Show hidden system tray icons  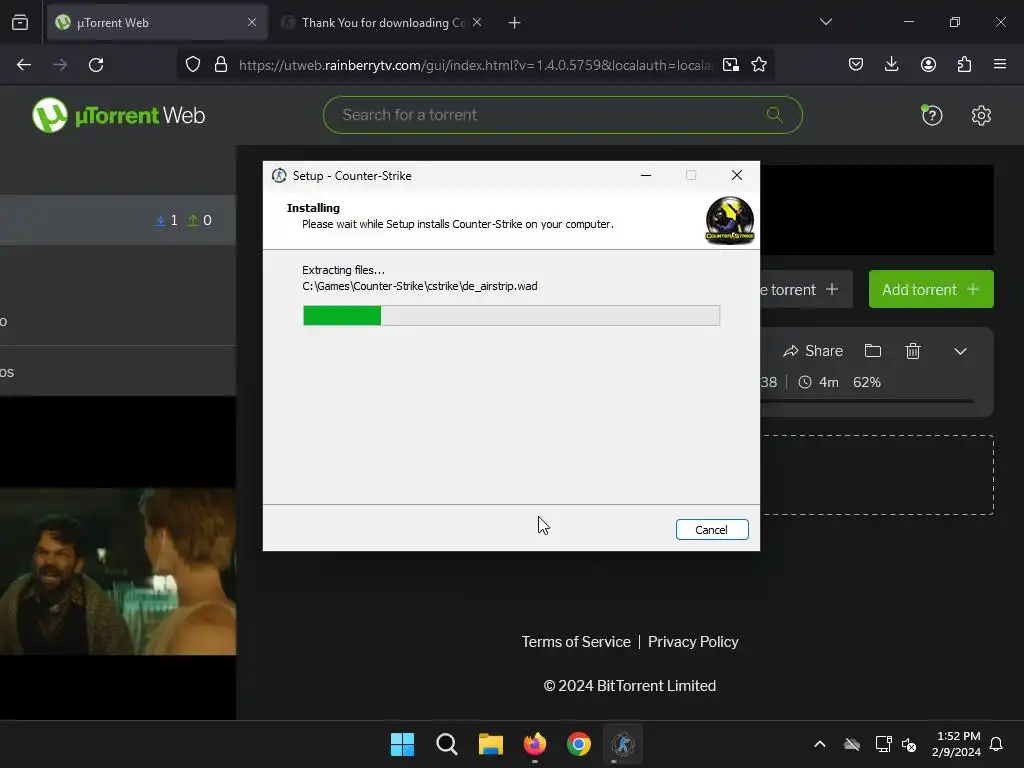[820, 744]
